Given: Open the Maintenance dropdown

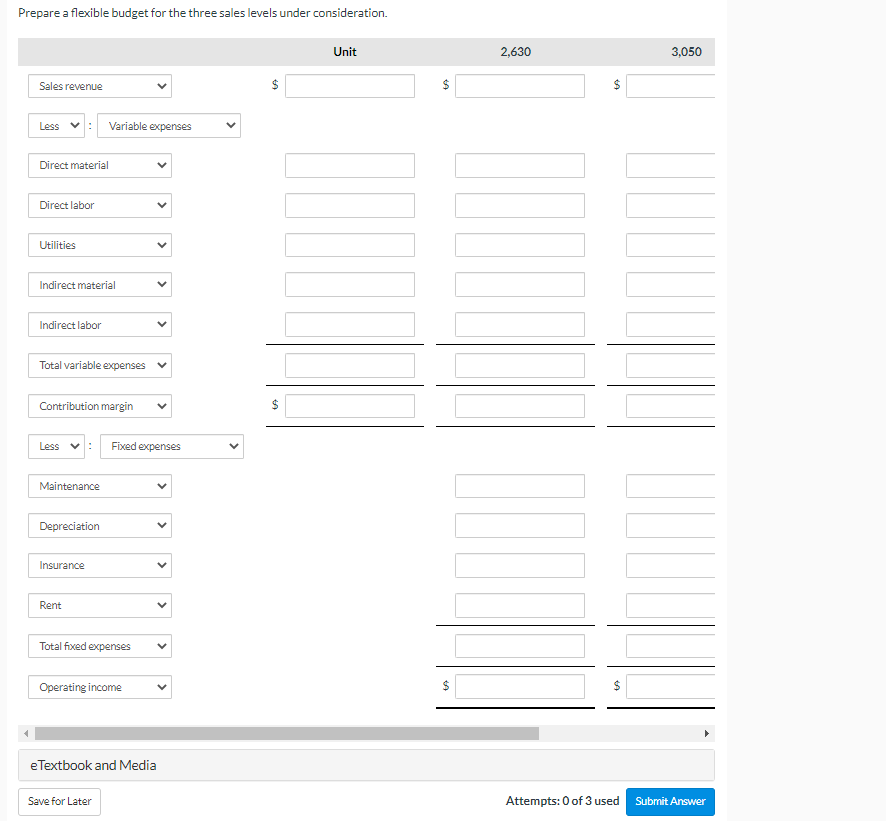Looking at the screenshot, I should [100, 486].
